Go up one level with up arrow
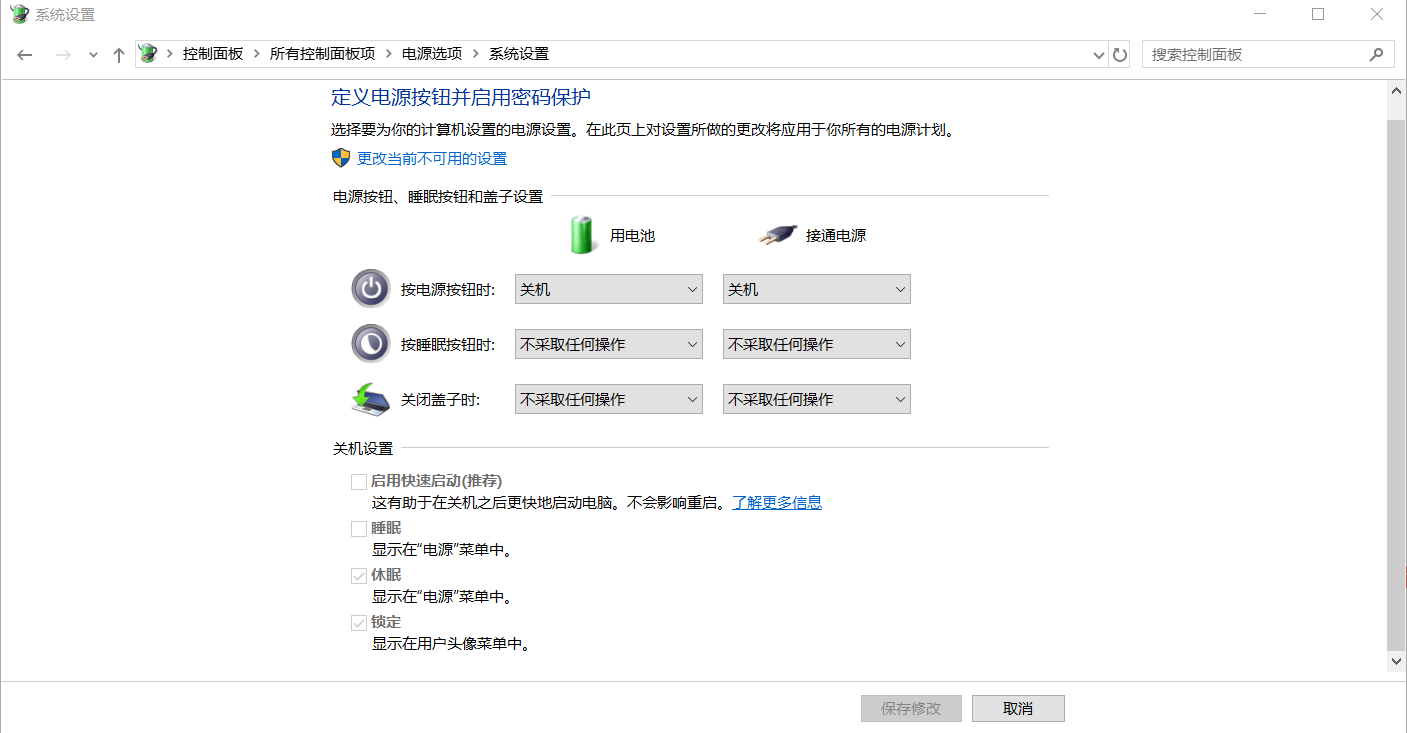This screenshot has height=733, width=1407. (x=118, y=54)
